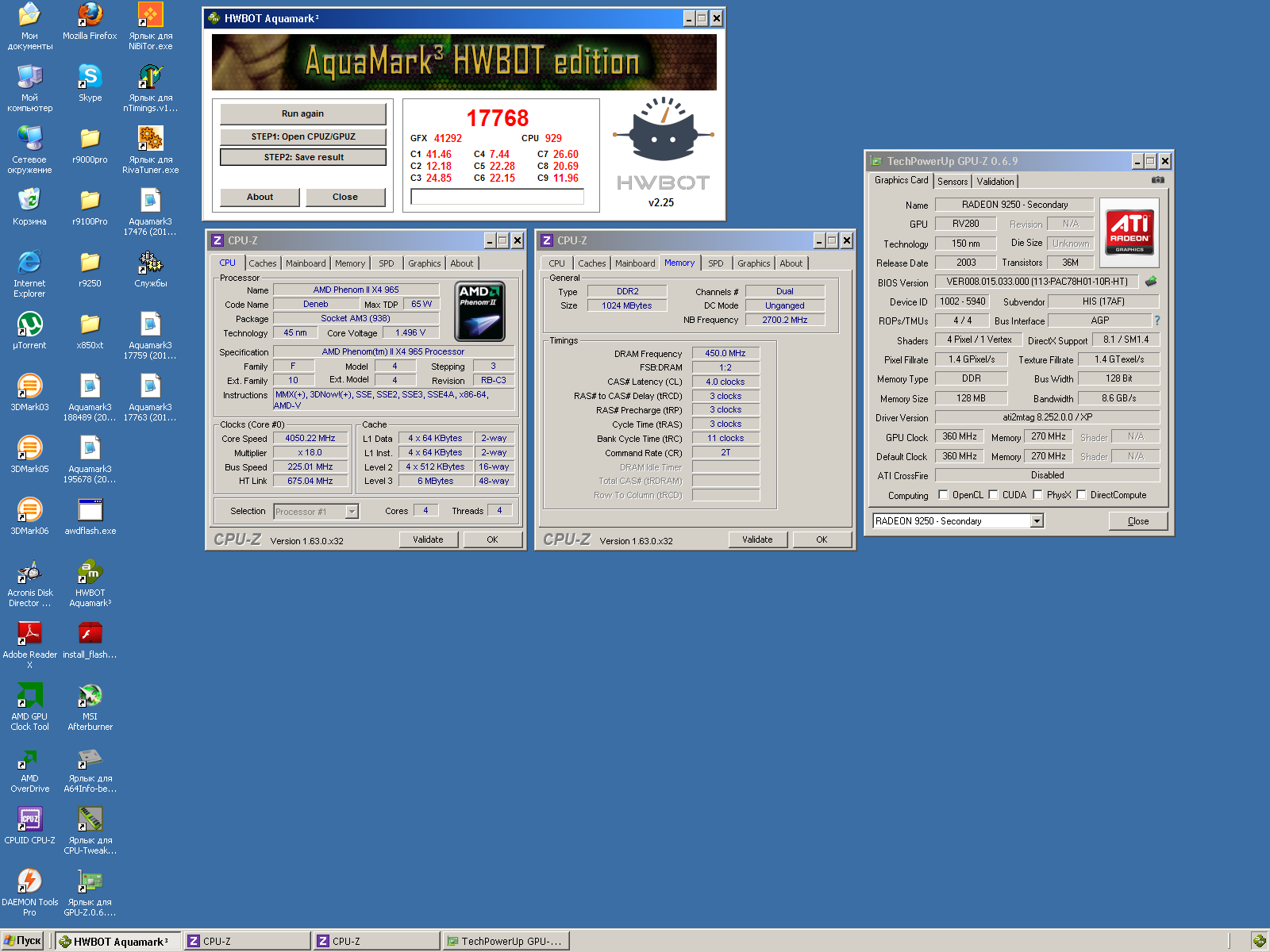Click the "4050.22 MHz" core speed value
Image resolution: width=1270 pixels, height=952 pixels.
pos(310,438)
